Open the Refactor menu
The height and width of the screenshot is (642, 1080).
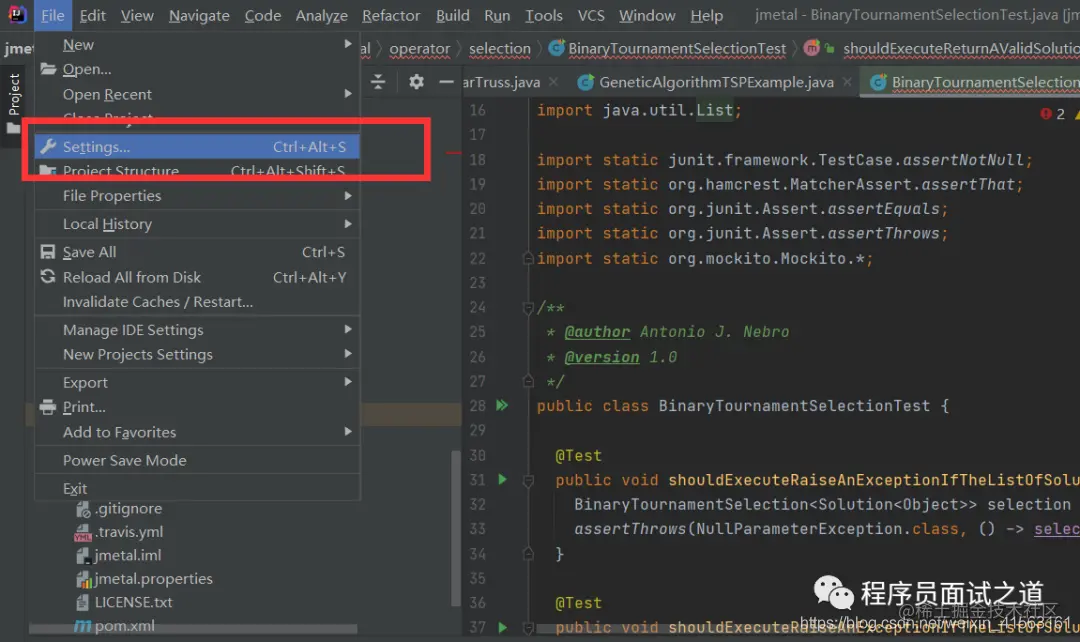pos(391,15)
